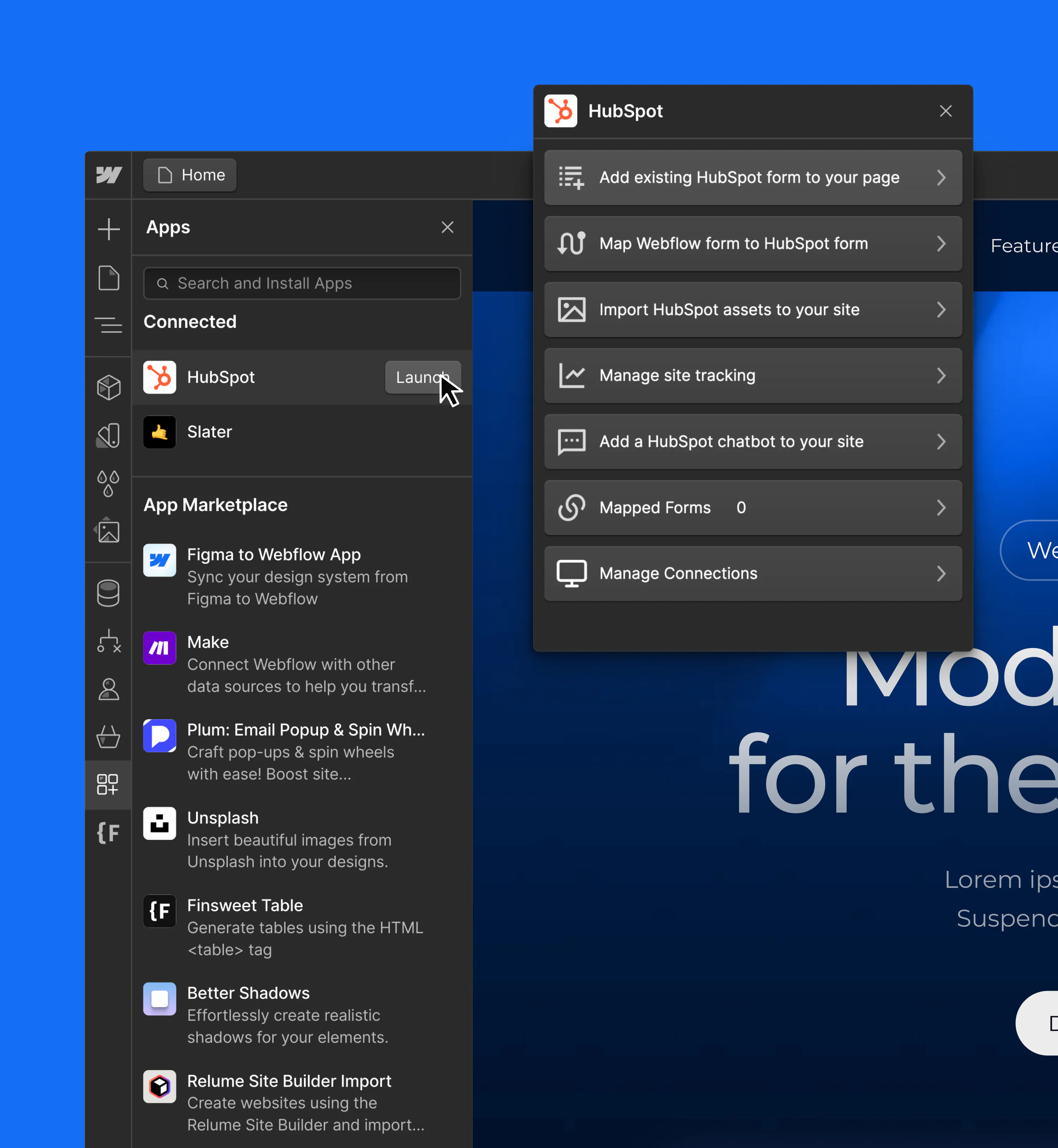Open the Ecommerce basket icon

[x=108, y=737]
